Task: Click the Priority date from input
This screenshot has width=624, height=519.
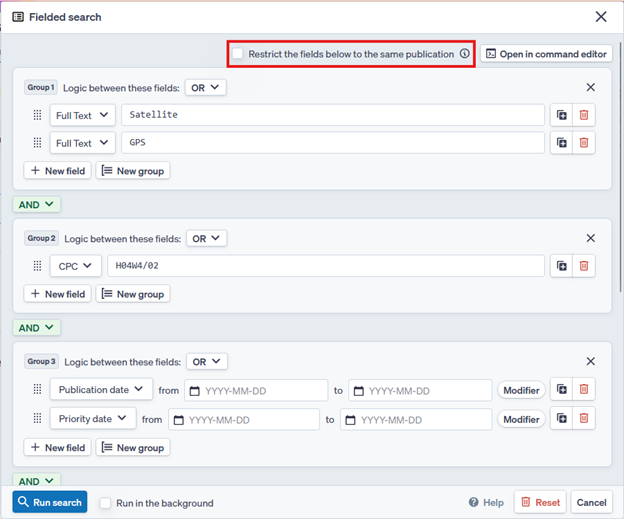Action: point(244,419)
